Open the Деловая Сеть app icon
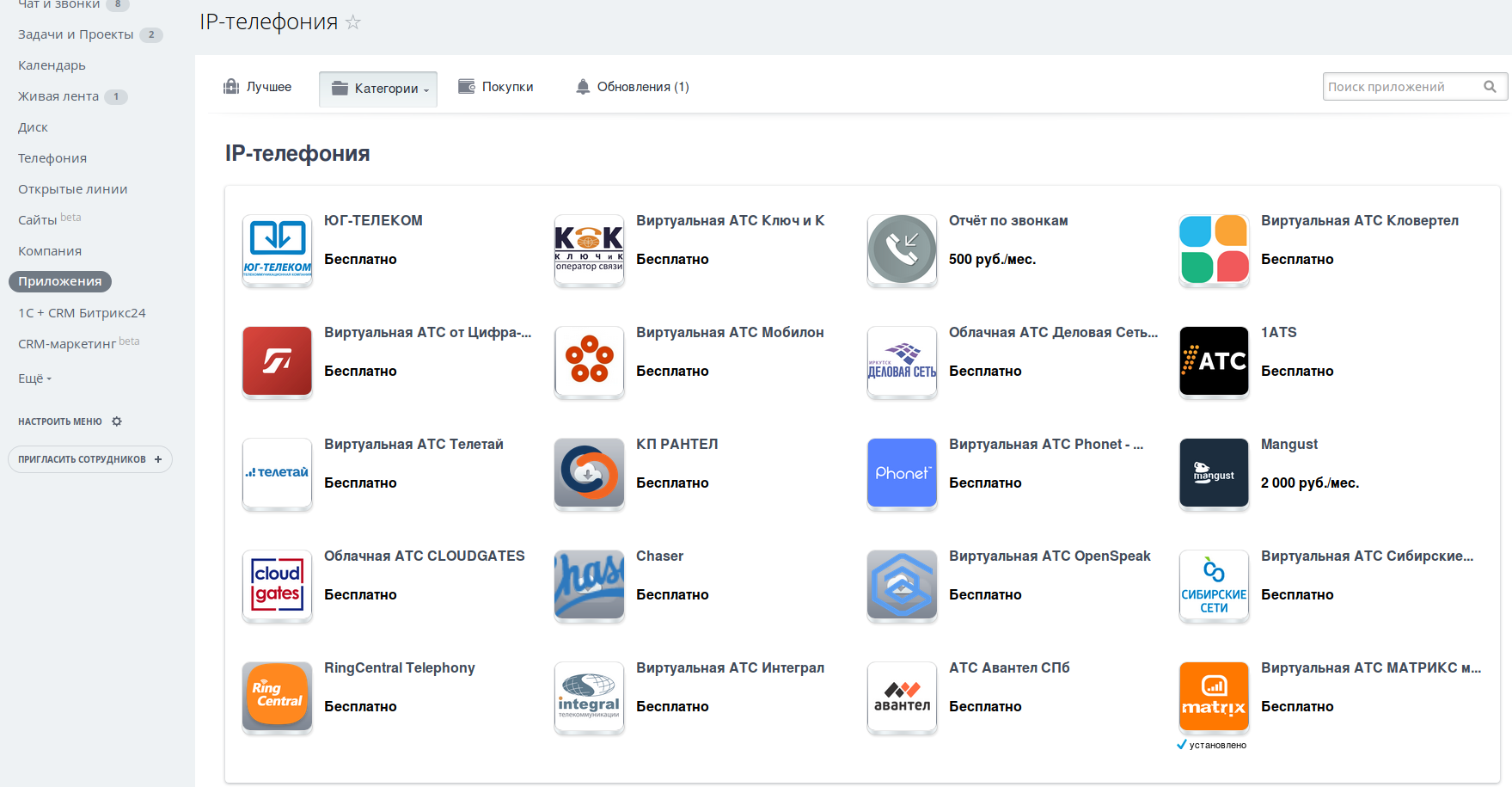 tap(902, 361)
